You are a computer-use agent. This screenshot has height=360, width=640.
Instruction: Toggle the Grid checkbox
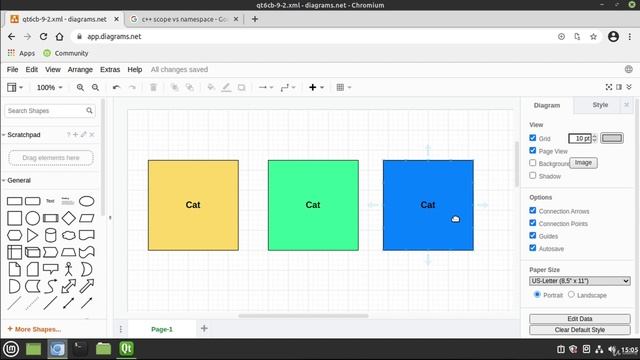pyautogui.click(x=533, y=138)
